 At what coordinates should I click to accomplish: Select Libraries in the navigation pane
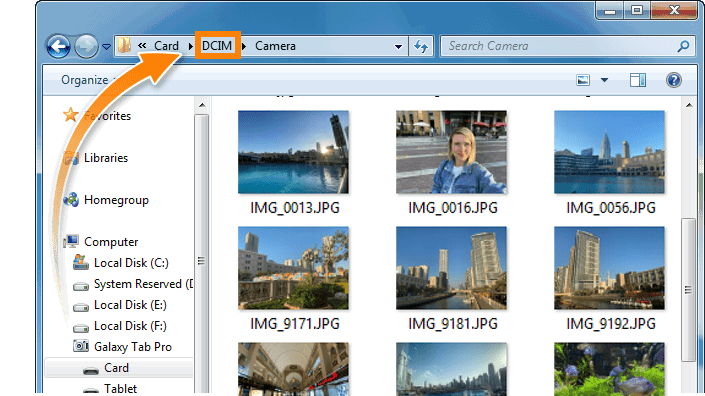point(106,158)
